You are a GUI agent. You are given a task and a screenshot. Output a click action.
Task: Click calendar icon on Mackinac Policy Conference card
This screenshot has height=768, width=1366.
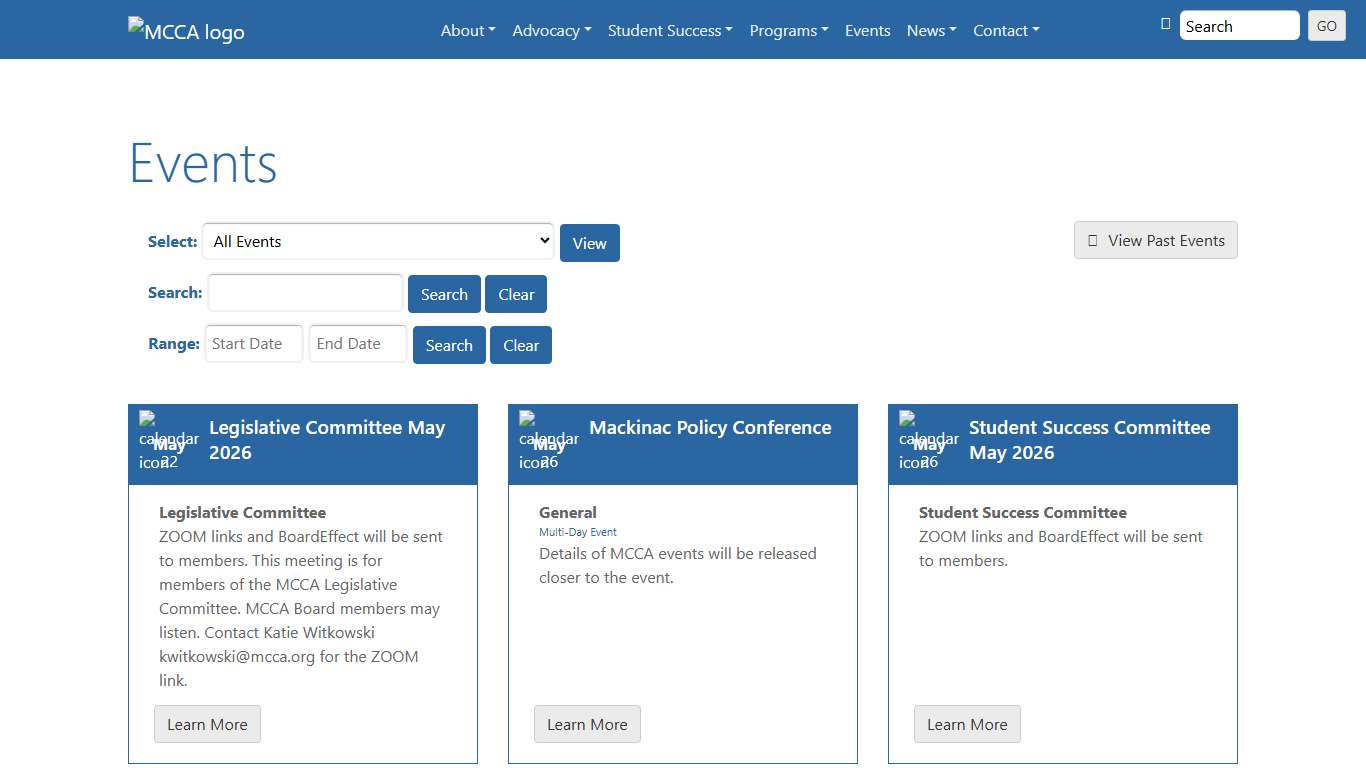[x=548, y=441]
